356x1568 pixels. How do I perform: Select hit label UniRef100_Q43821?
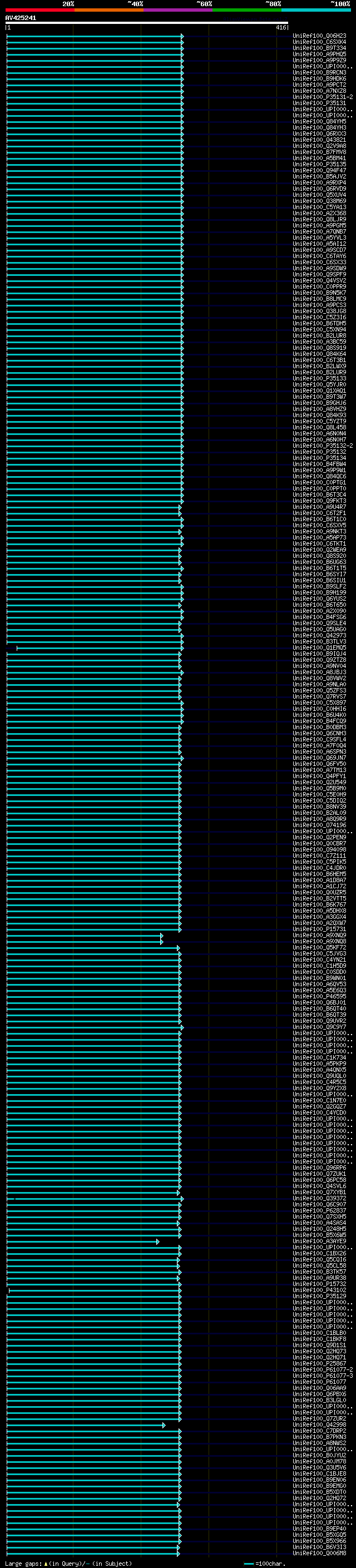[x=319, y=140]
